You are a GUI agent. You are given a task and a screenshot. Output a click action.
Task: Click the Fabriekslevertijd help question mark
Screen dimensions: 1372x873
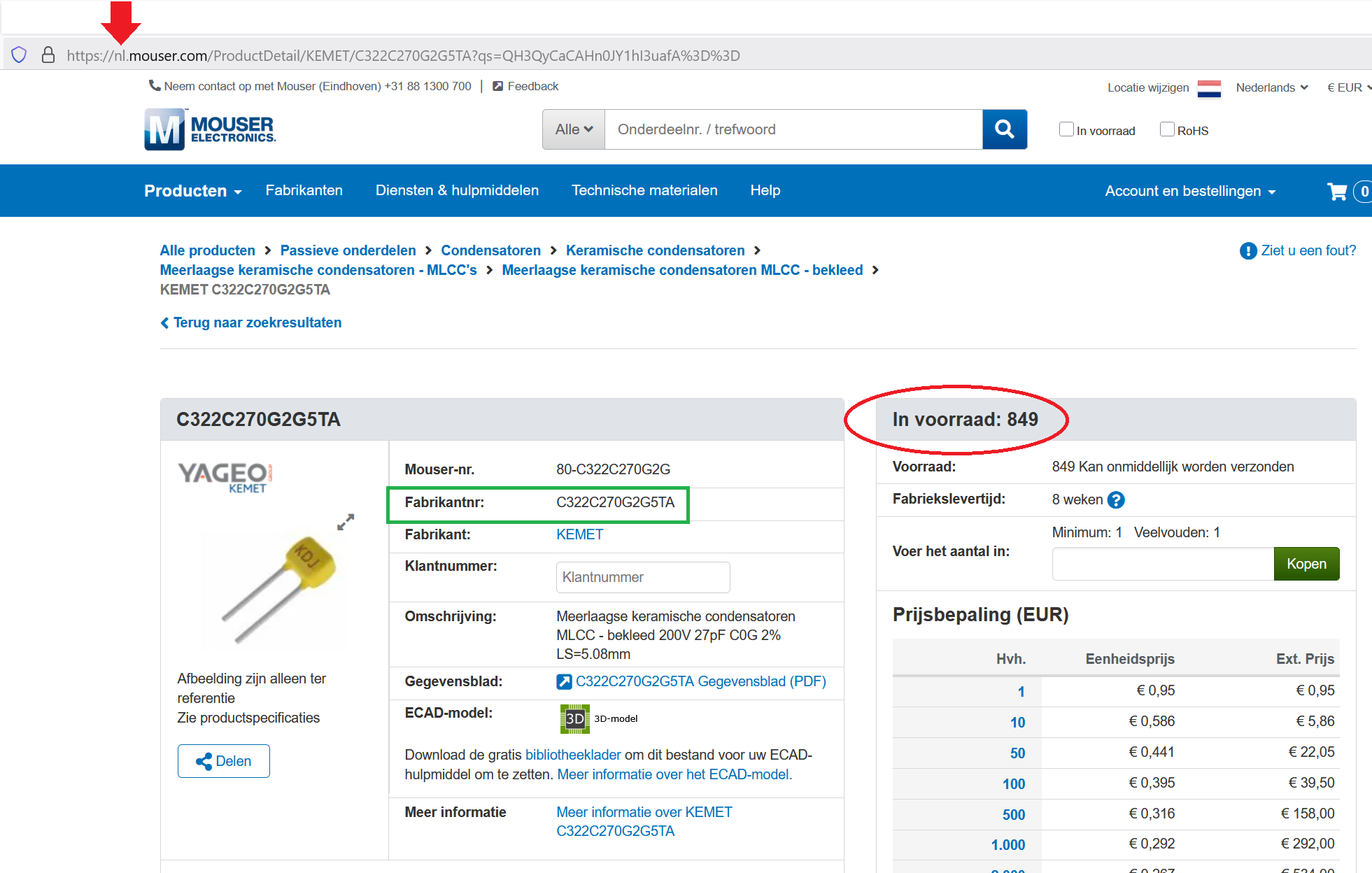pyautogui.click(x=1116, y=500)
